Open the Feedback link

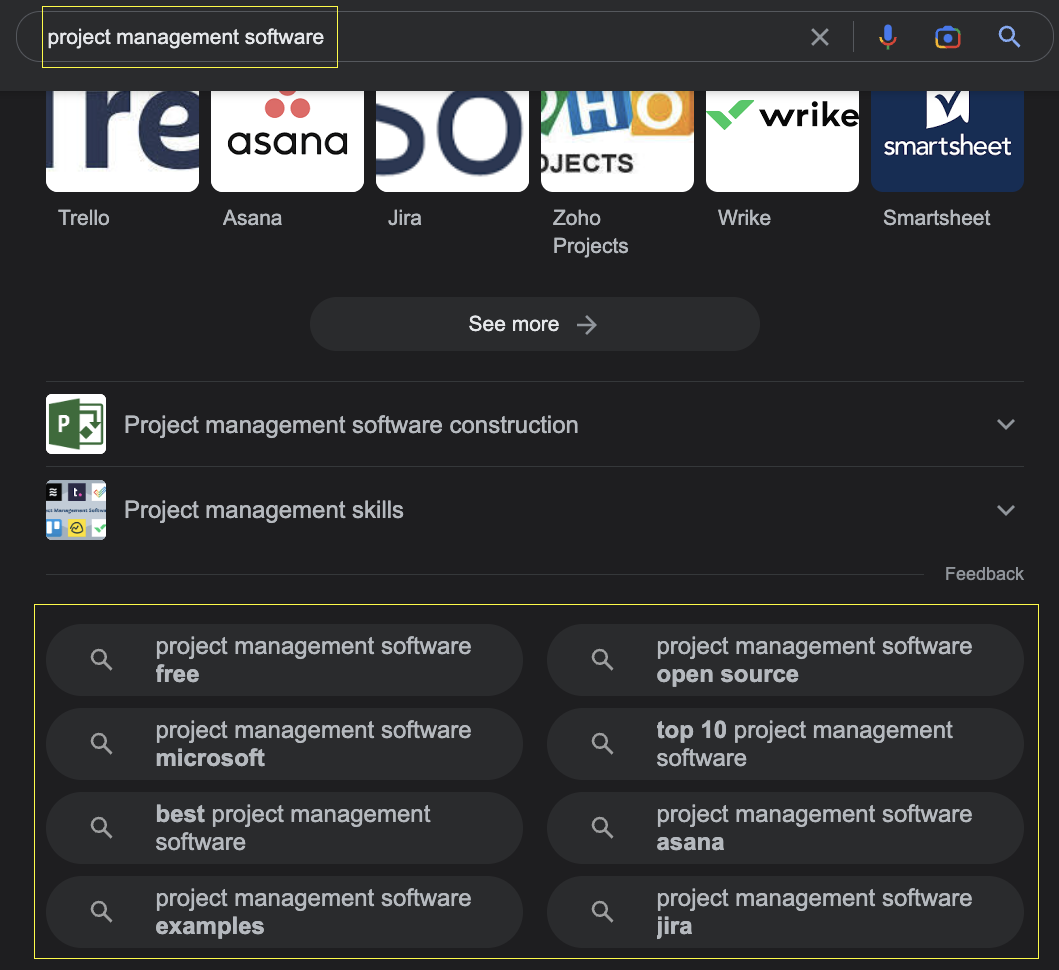pos(984,573)
